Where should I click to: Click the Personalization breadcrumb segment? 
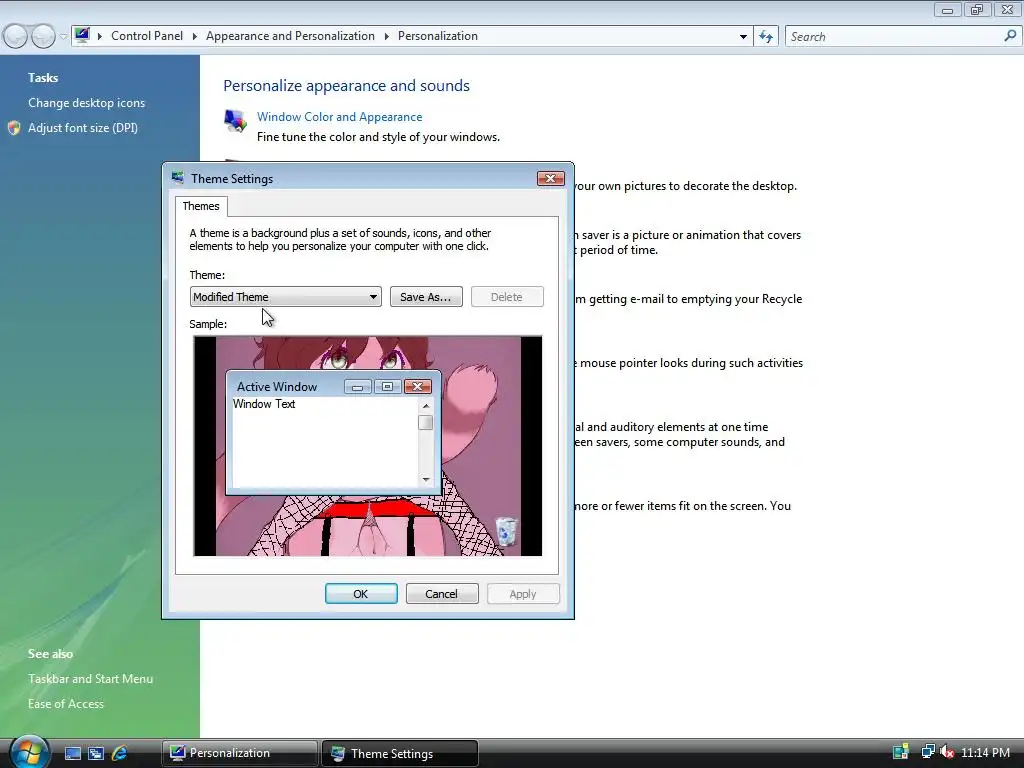coord(438,36)
